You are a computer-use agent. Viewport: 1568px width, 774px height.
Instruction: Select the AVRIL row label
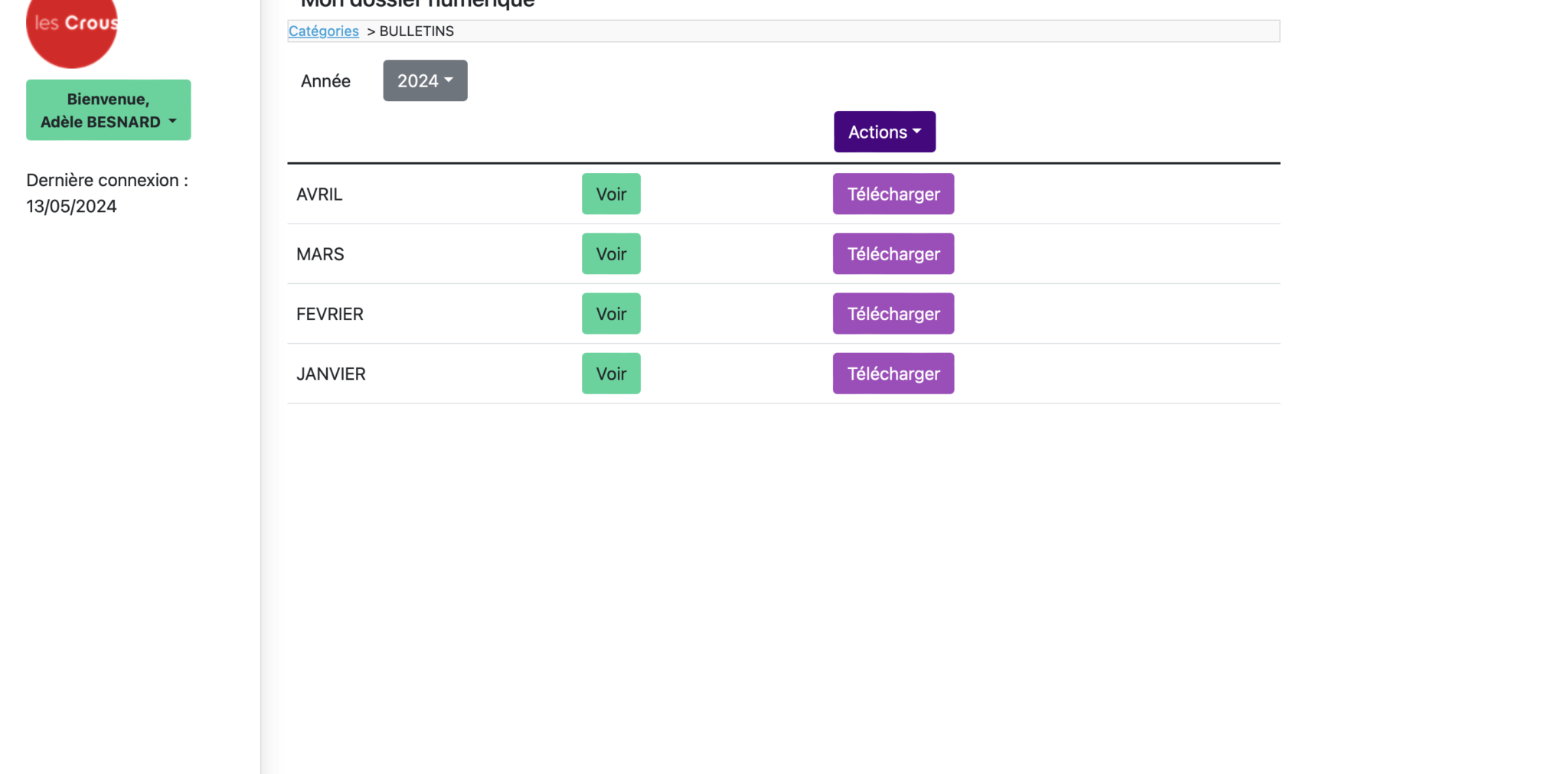tap(319, 194)
